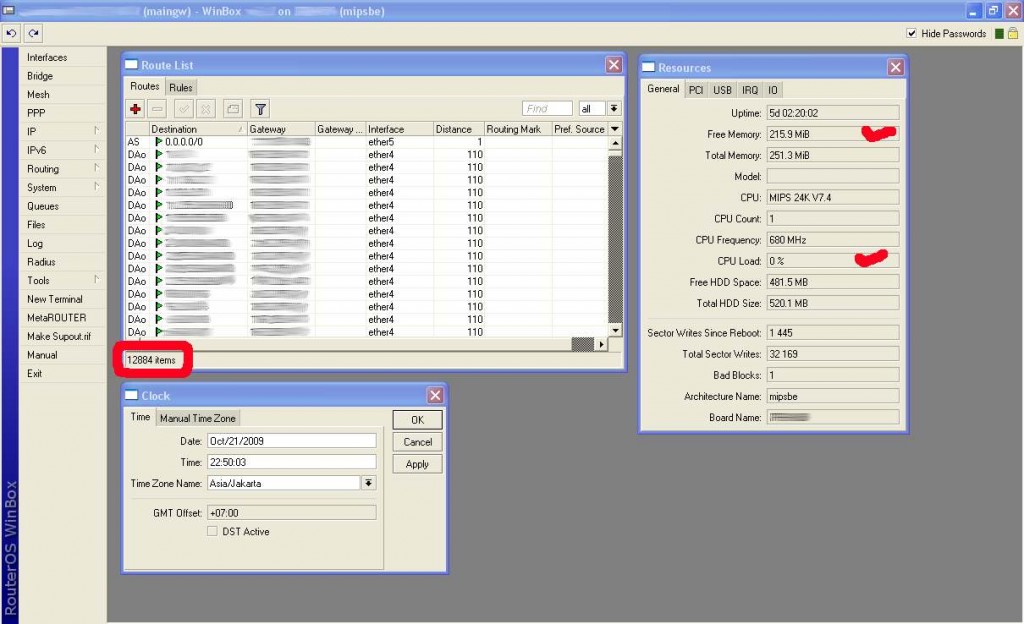Click the Redo arrow icon in toolbar
Viewport: 1024px width, 624px height.
pyautogui.click(x=33, y=33)
